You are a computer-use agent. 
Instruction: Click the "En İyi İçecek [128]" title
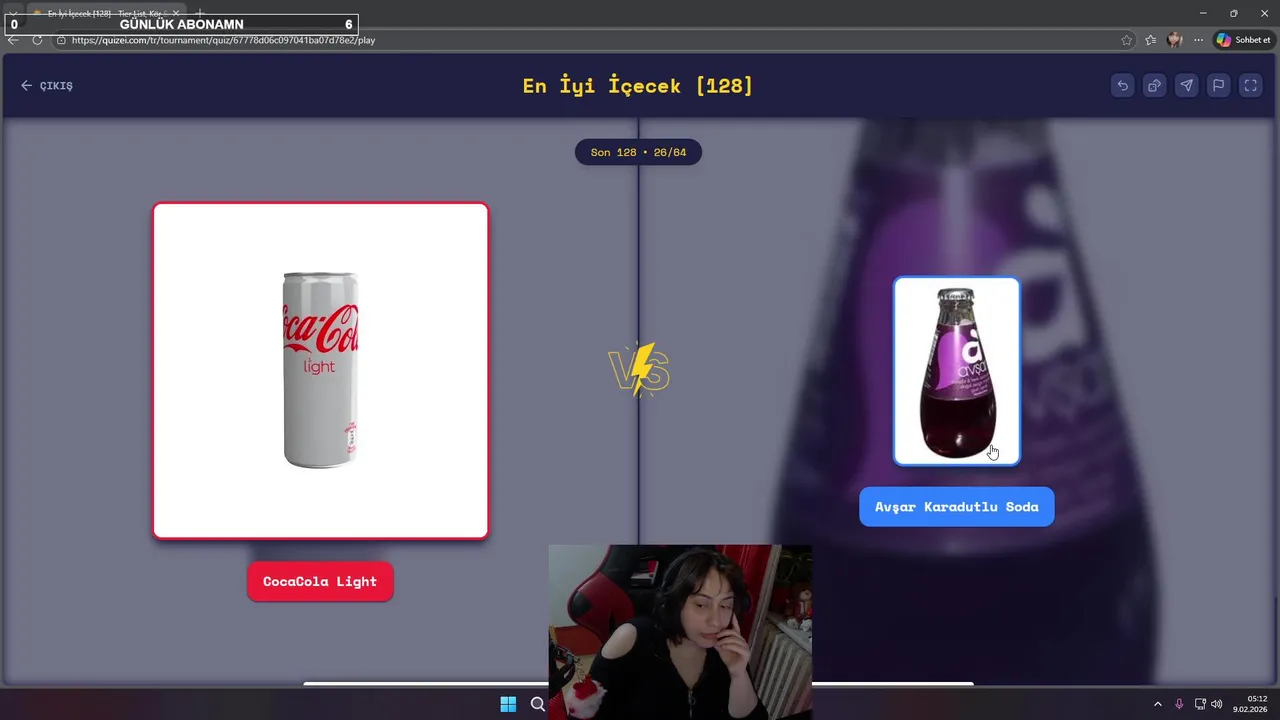(638, 86)
